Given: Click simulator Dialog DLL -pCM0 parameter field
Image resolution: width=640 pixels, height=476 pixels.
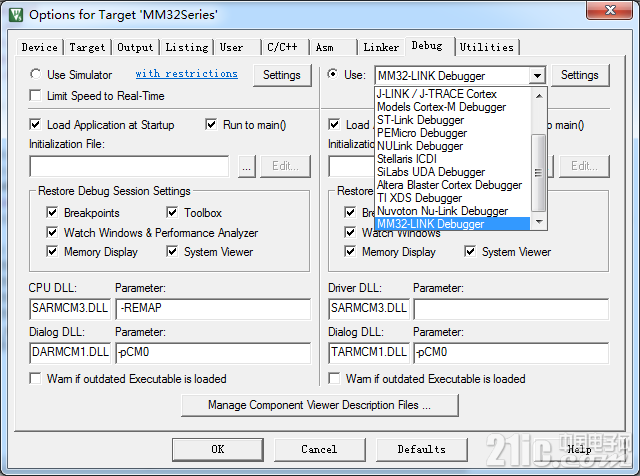Looking at the screenshot, I should click(213, 352).
